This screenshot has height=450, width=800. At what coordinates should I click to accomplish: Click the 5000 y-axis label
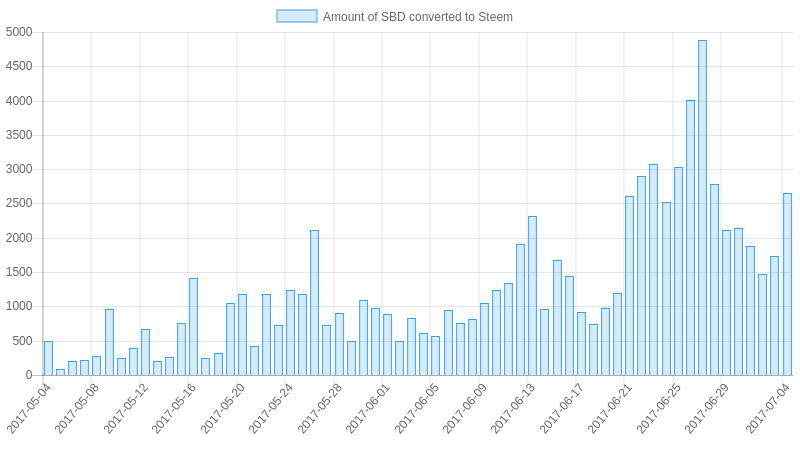point(19,32)
